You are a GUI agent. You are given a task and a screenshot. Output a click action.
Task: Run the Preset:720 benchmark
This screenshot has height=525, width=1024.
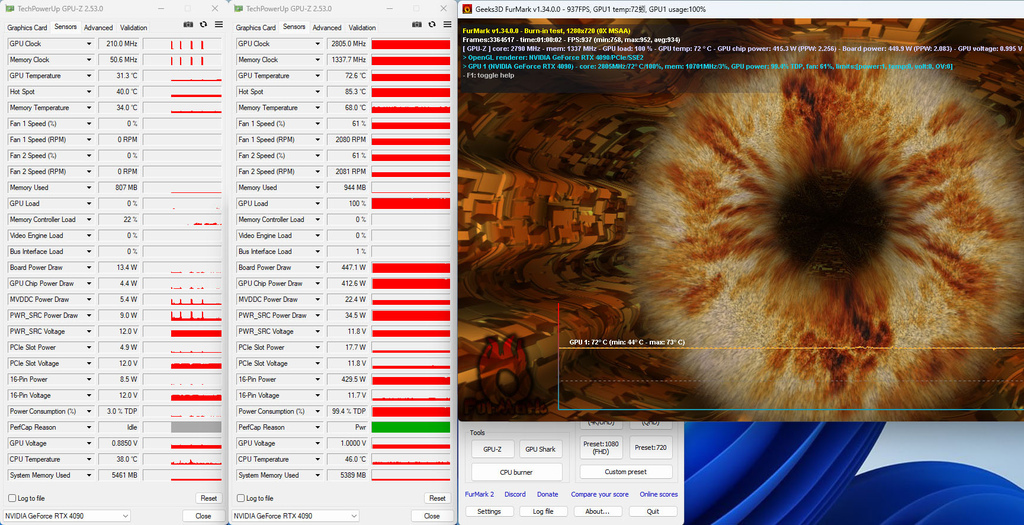click(651, 448)
